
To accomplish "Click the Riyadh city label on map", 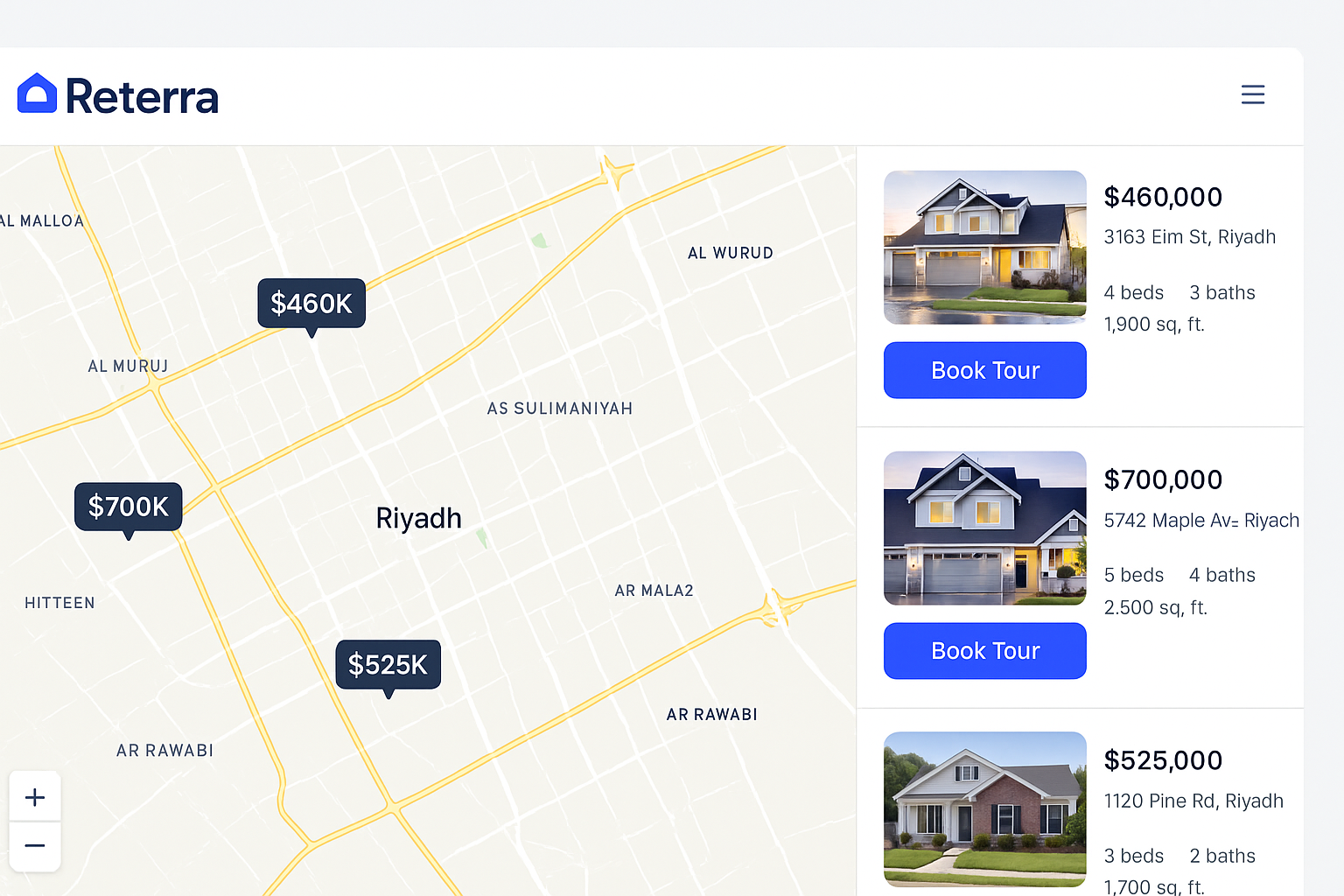I will click(419, 518).
